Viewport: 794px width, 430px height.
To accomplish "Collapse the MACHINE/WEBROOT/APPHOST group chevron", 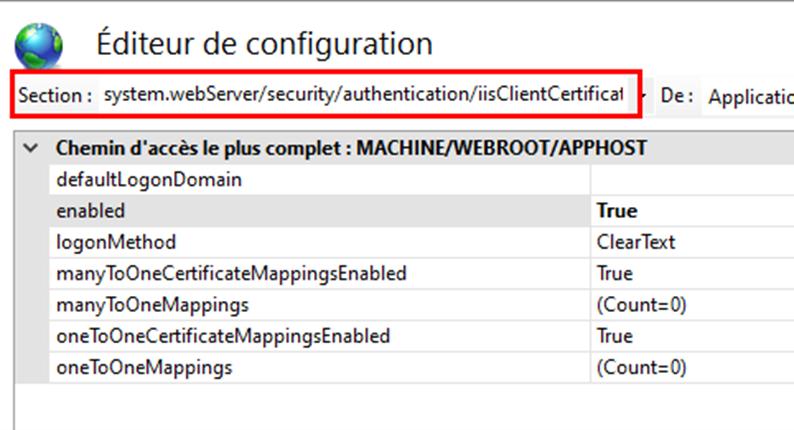I will pos(36,149).
